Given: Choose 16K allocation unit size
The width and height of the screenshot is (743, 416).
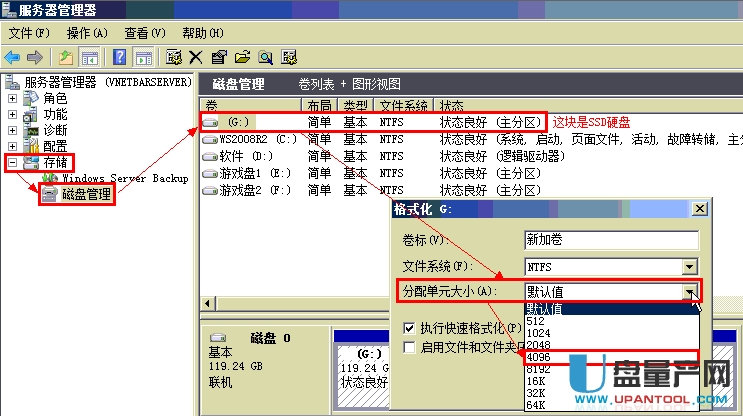Looking at the screenshot, I should (612, 381).
